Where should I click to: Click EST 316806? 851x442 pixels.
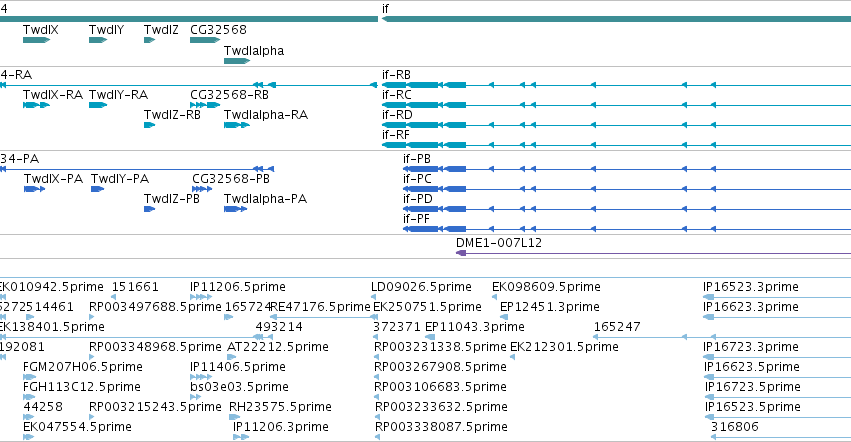pyautogui.click(x=781, y=437)
